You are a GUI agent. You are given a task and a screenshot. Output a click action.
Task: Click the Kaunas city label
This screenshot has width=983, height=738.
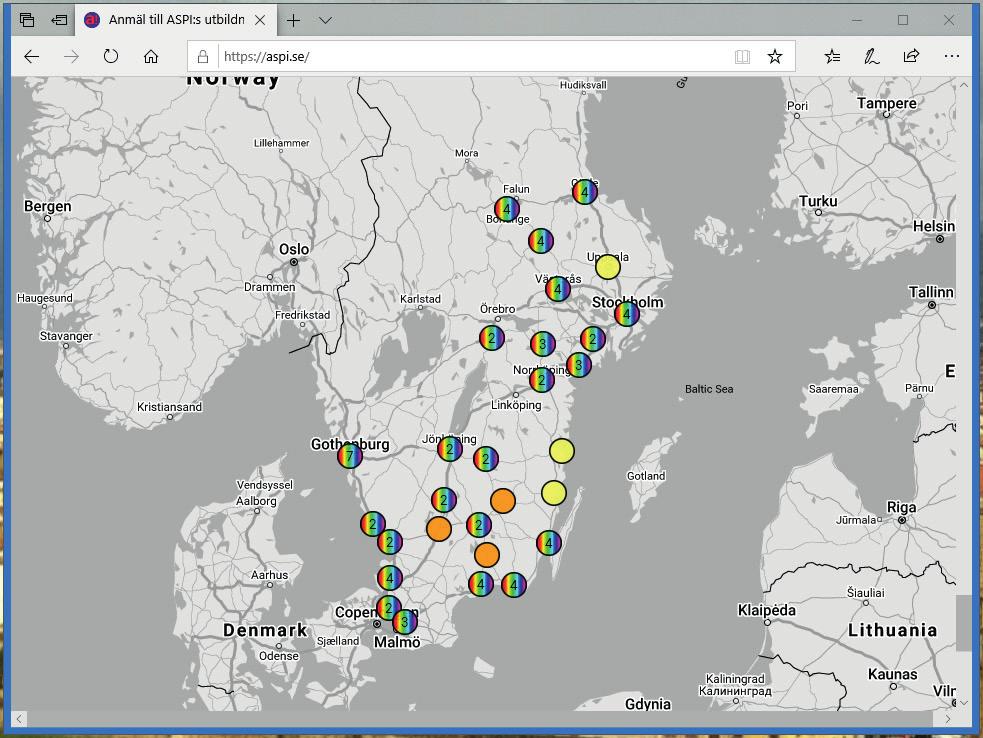893,675
